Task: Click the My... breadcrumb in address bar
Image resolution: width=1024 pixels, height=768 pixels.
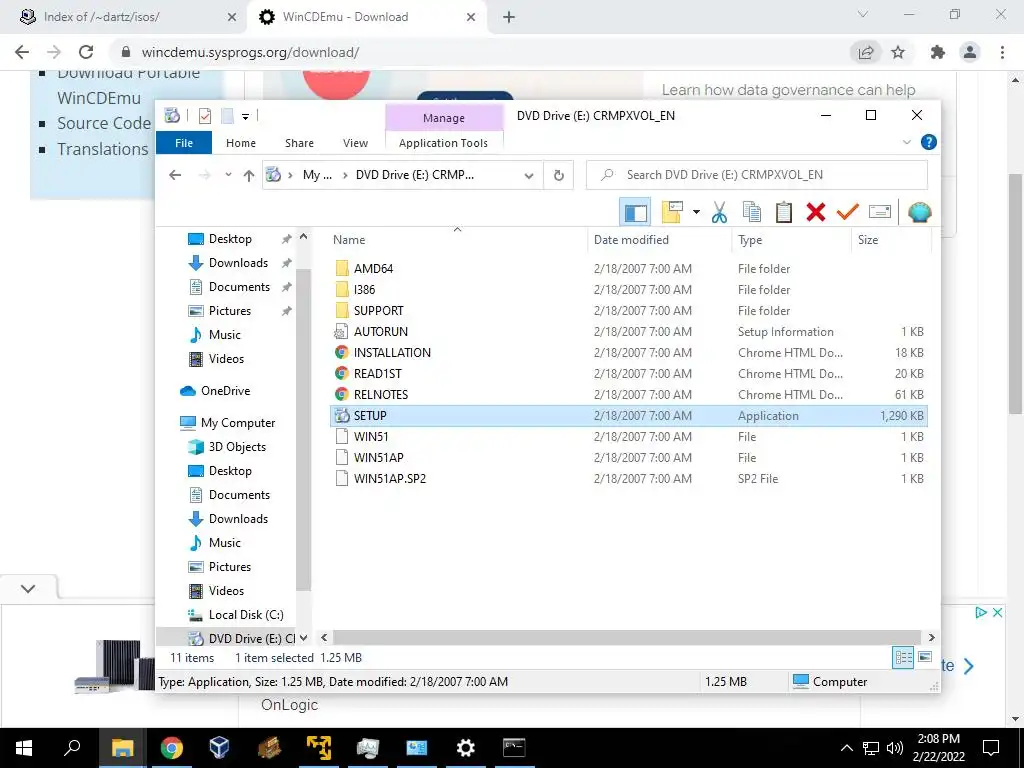Action: [x=317, y=175]
